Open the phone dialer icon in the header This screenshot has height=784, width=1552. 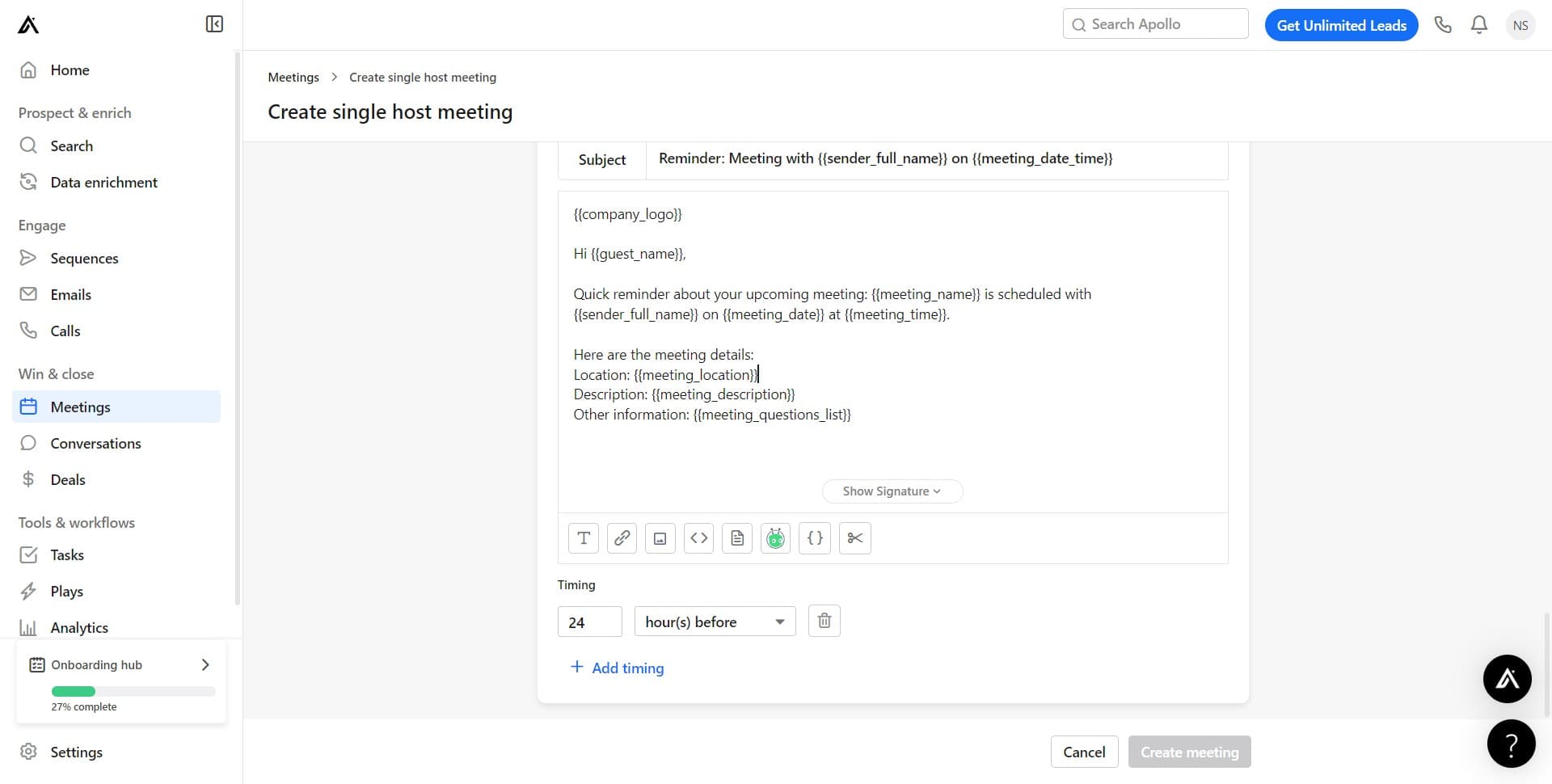click(x=1443, y=24)
